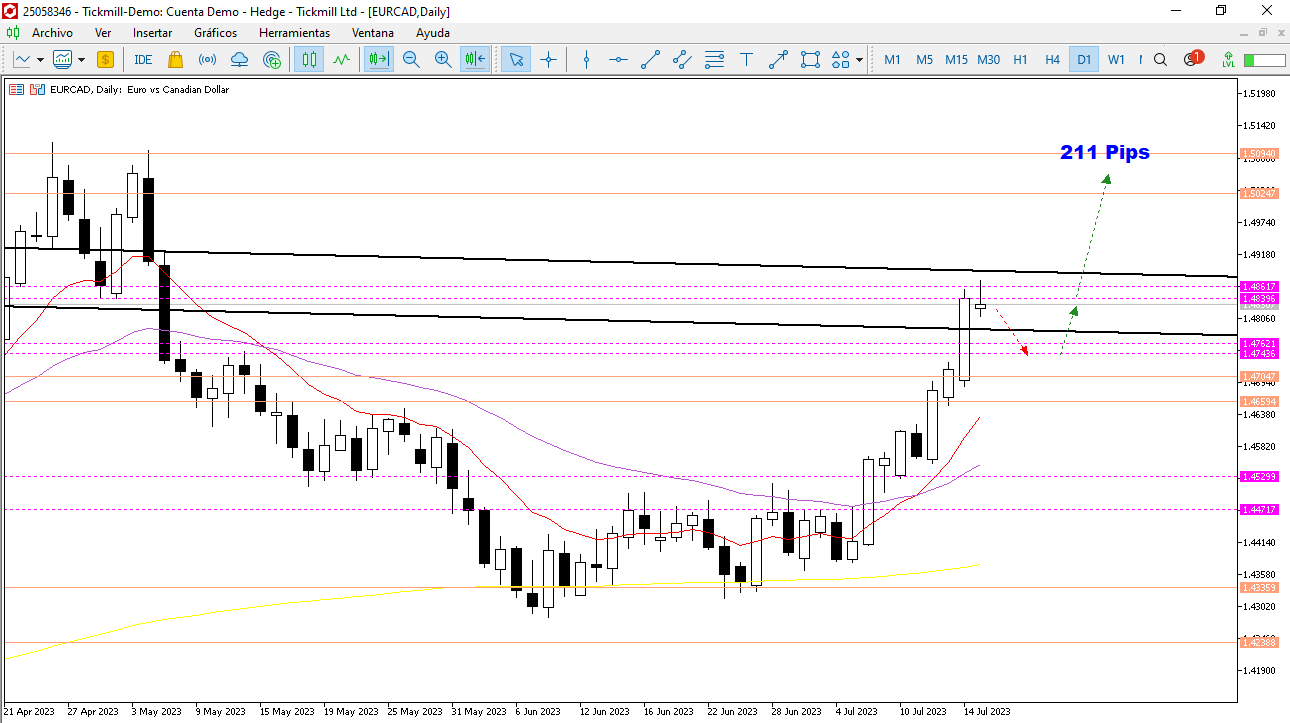This screenshot has width=1290, height=723.
Task: Select the vertical line tool
Action: pos(586,59)
